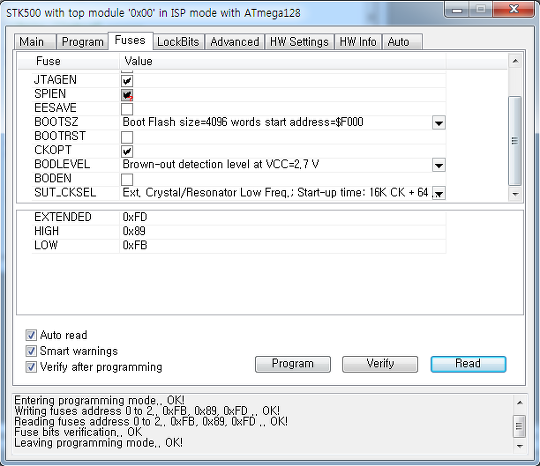Click the Program button
540x466 pixels.
pos(293,364)
